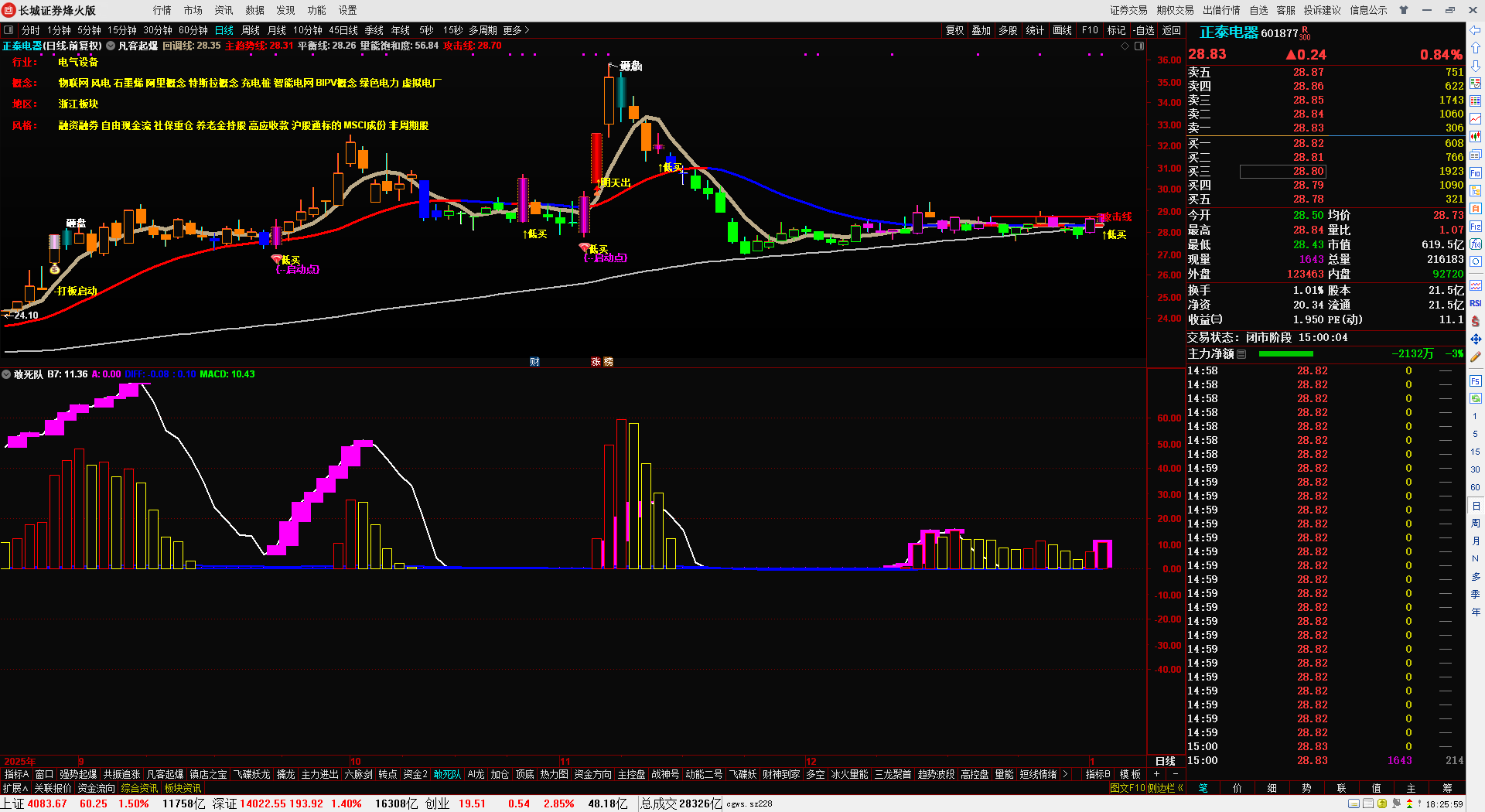This screenshot has height=812, width=1485.
Task: Click the 画线 drawing tool button
Action: coord(1063,30)
